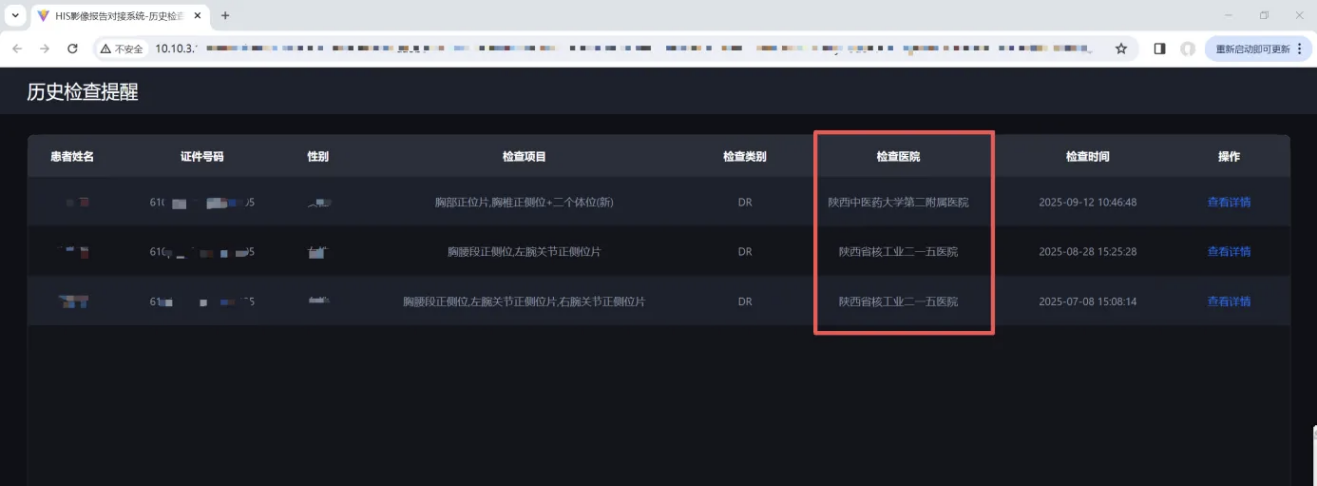Open the Chrome three-dot menu
The width and height of the screenshot is (1317, 486).
(1301, 48)
